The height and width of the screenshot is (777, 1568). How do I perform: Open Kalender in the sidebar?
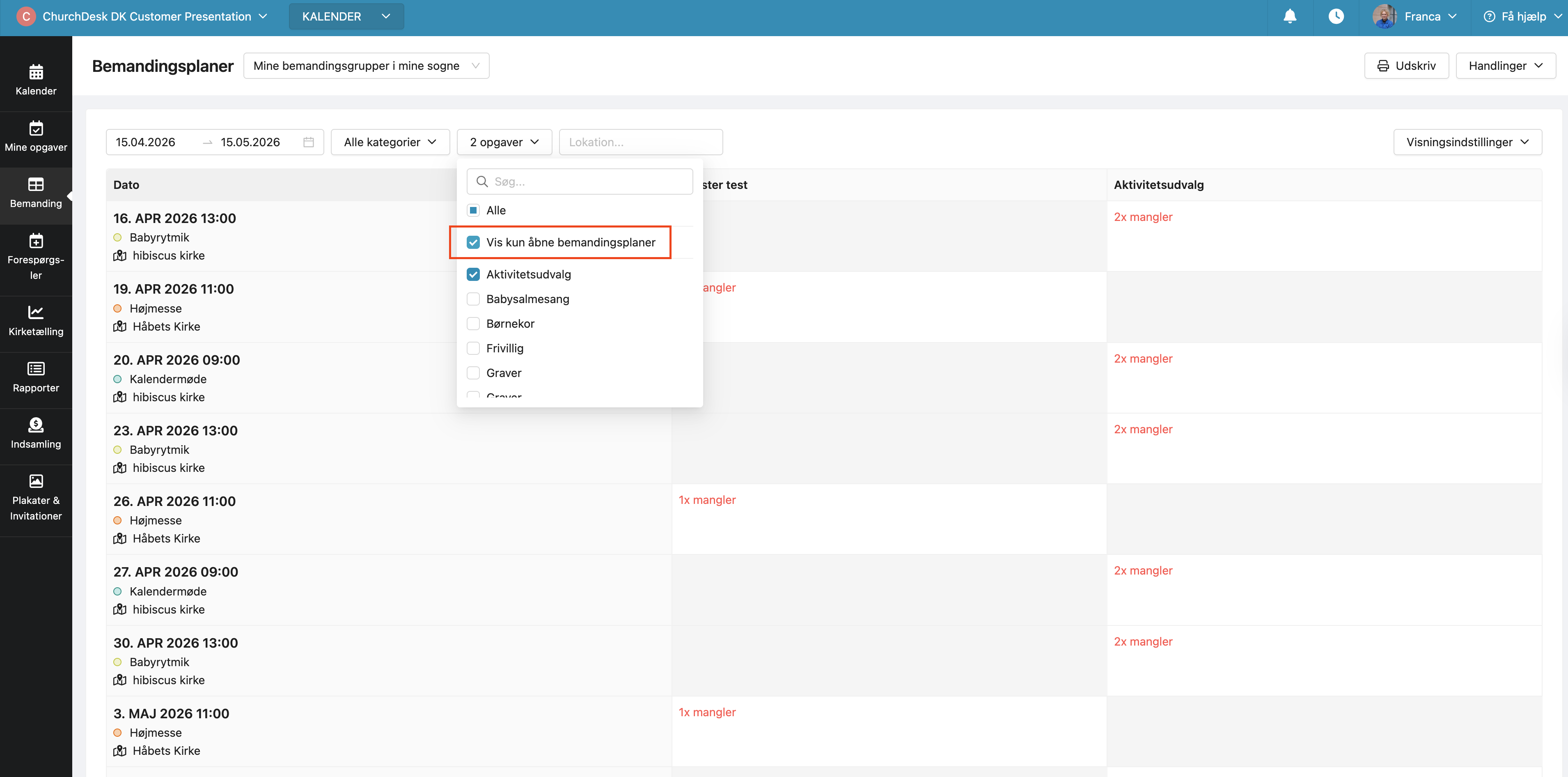[36, 80]
